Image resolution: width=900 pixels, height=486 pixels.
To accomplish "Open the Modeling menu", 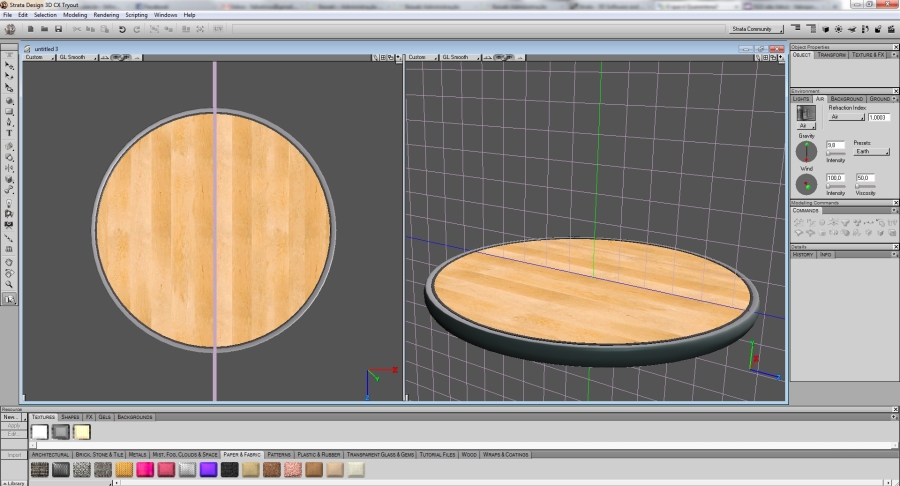I will click(75, 15).
